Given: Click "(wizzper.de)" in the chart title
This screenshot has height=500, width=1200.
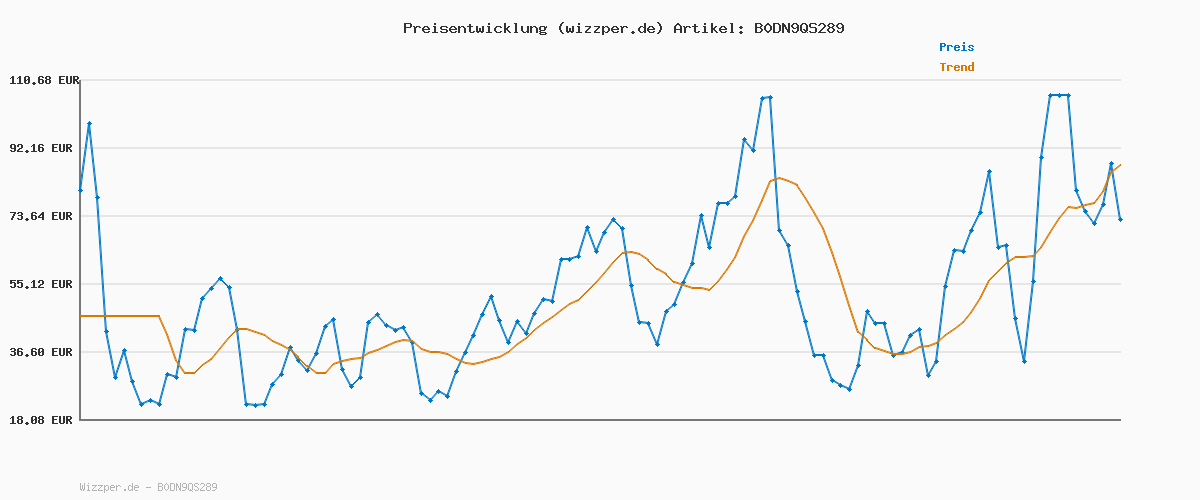Looking at the screenshot, I should (x=608, y=28).
